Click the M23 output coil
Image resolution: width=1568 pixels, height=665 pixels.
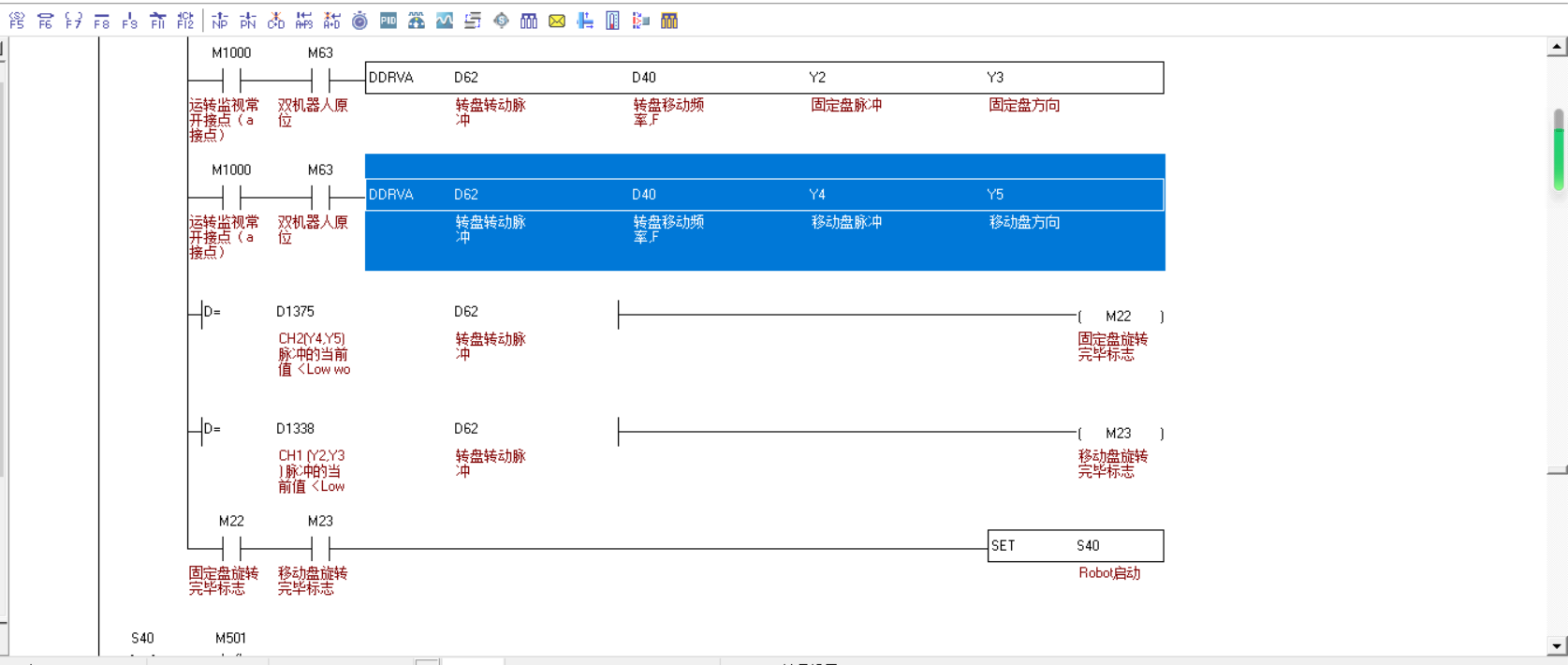tap(1120, 434)
